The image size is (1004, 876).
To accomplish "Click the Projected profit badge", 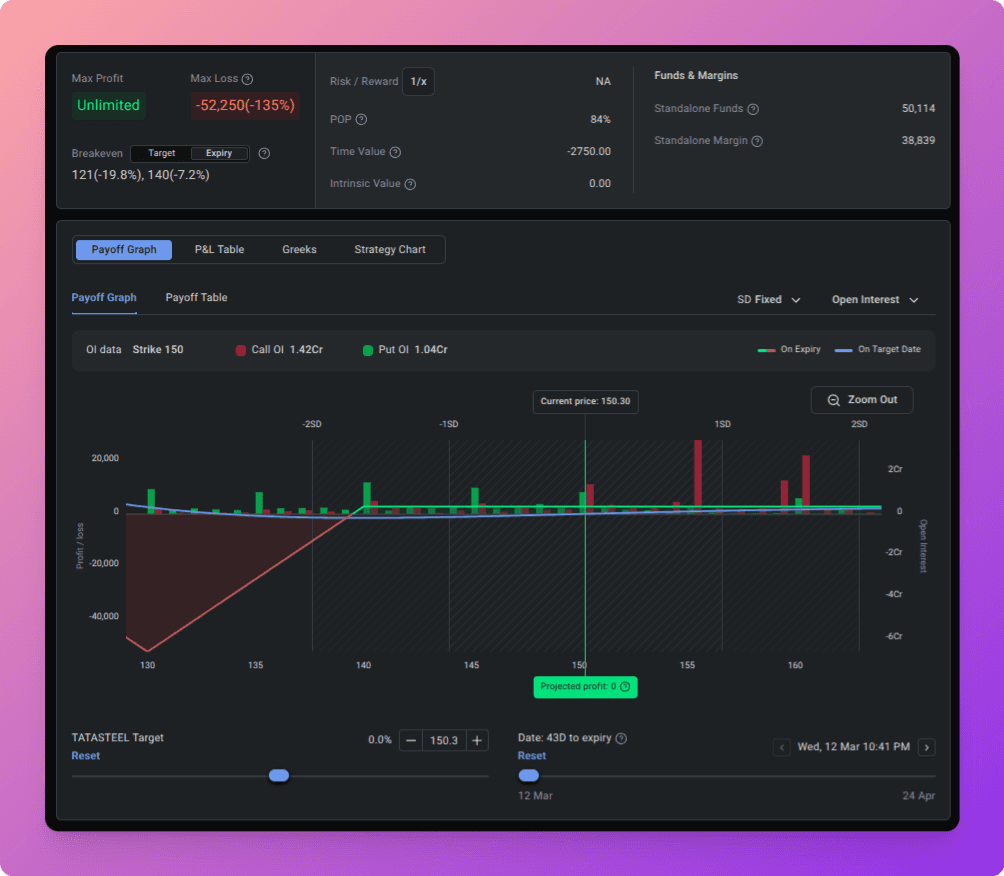I will pos(585,687).
